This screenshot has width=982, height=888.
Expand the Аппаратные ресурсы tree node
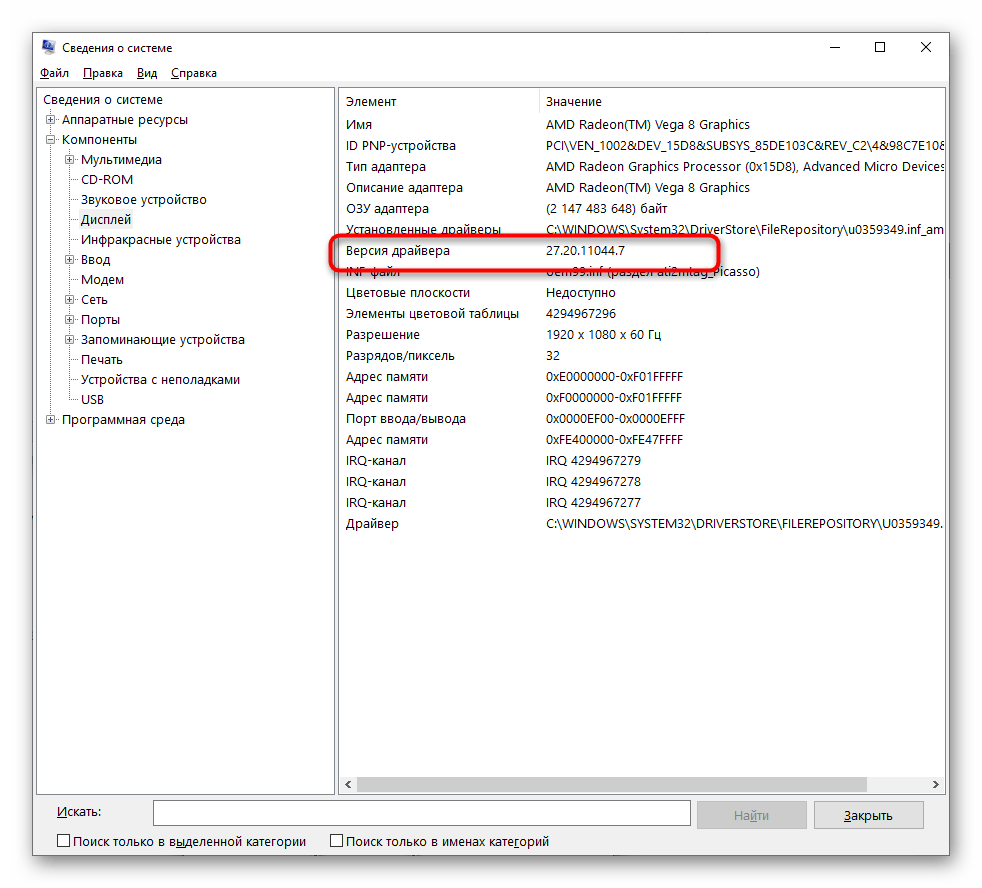(x=51, y=120)
